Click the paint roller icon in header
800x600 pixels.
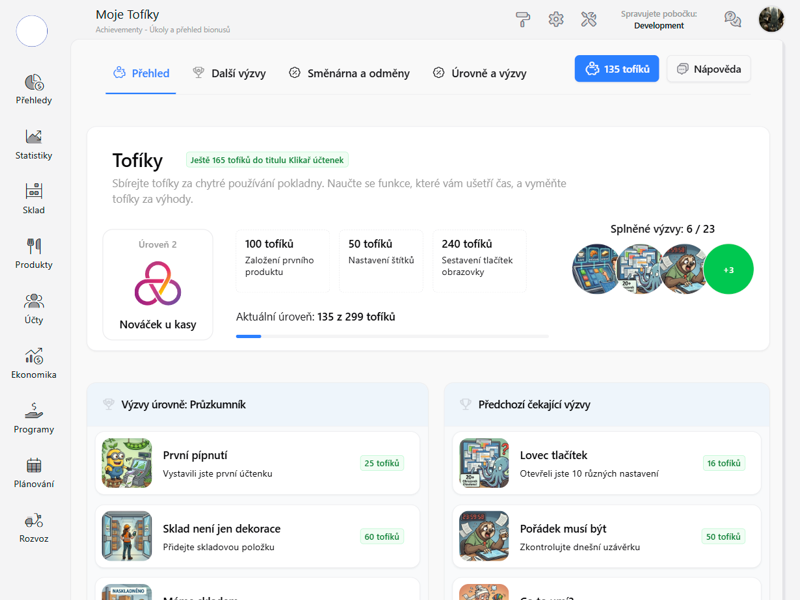523,19
